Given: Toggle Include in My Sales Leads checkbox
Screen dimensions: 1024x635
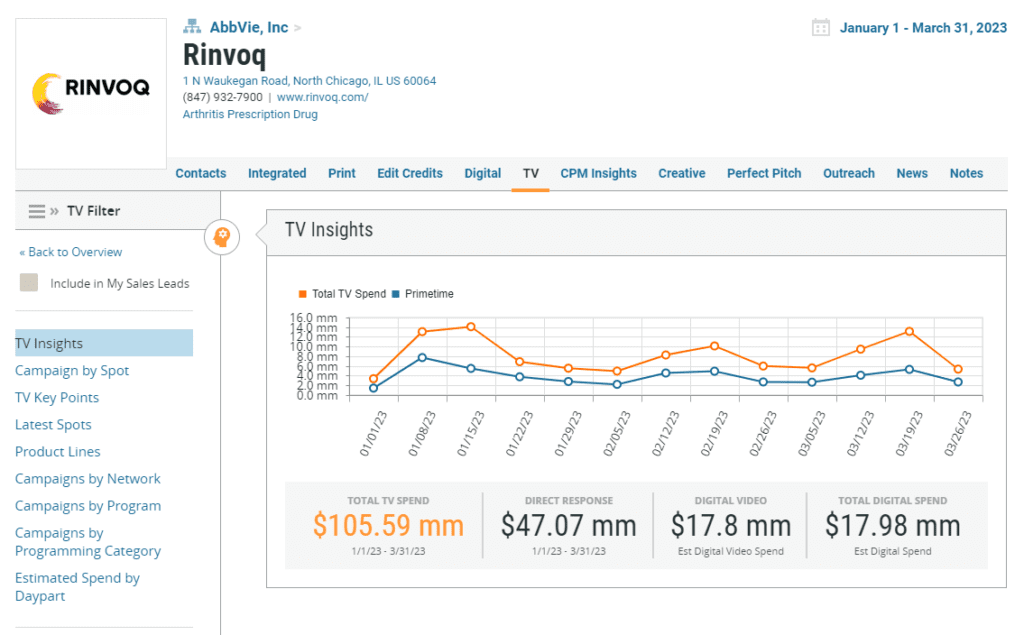Looking at the screenshot, I should 29,282.
